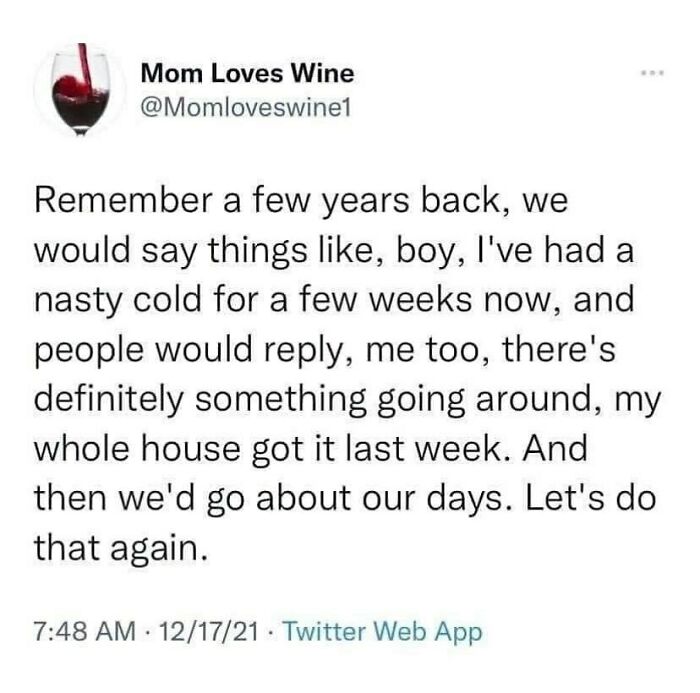Click the phrase 'Let's do' in the tweet

[591, 498]
